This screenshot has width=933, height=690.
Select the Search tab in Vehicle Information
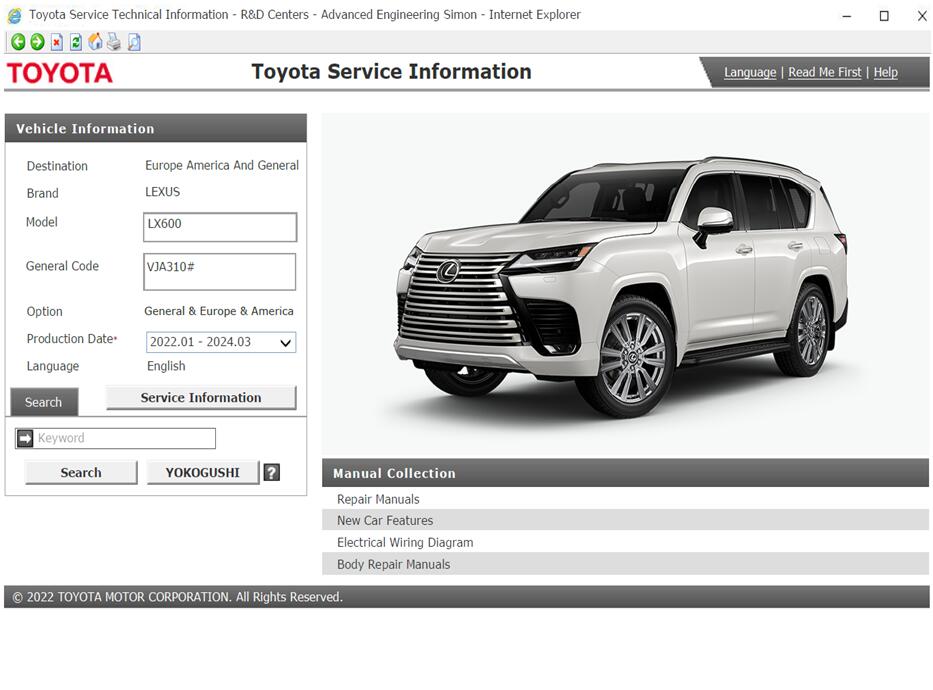click(44, 402)
